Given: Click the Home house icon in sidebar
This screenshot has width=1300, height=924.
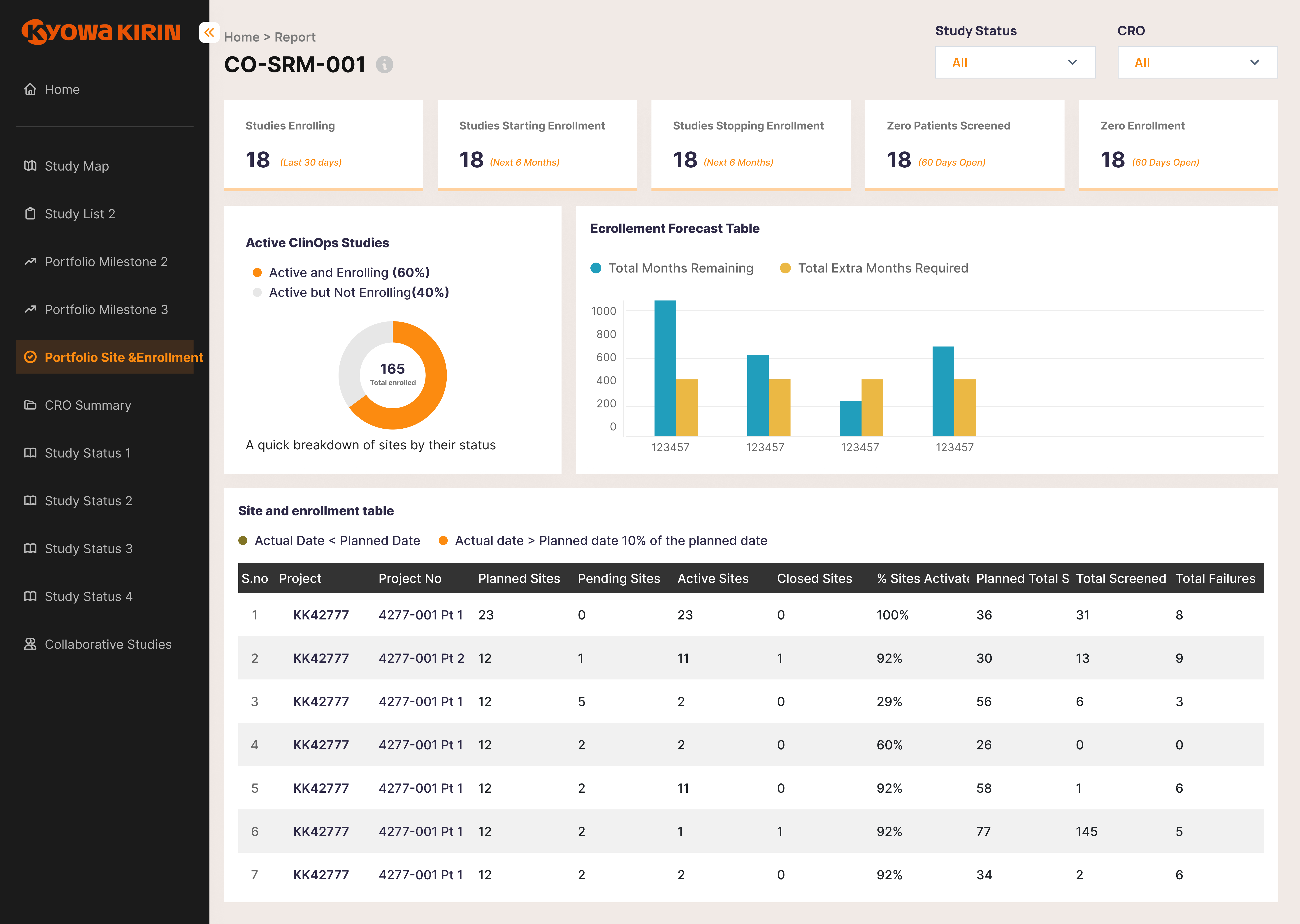Looking at the screenshot, I should tap(30, 89).
